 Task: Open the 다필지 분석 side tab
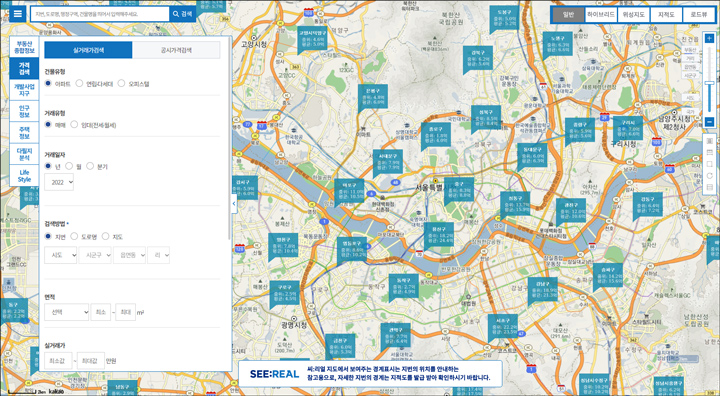point(24,154)
